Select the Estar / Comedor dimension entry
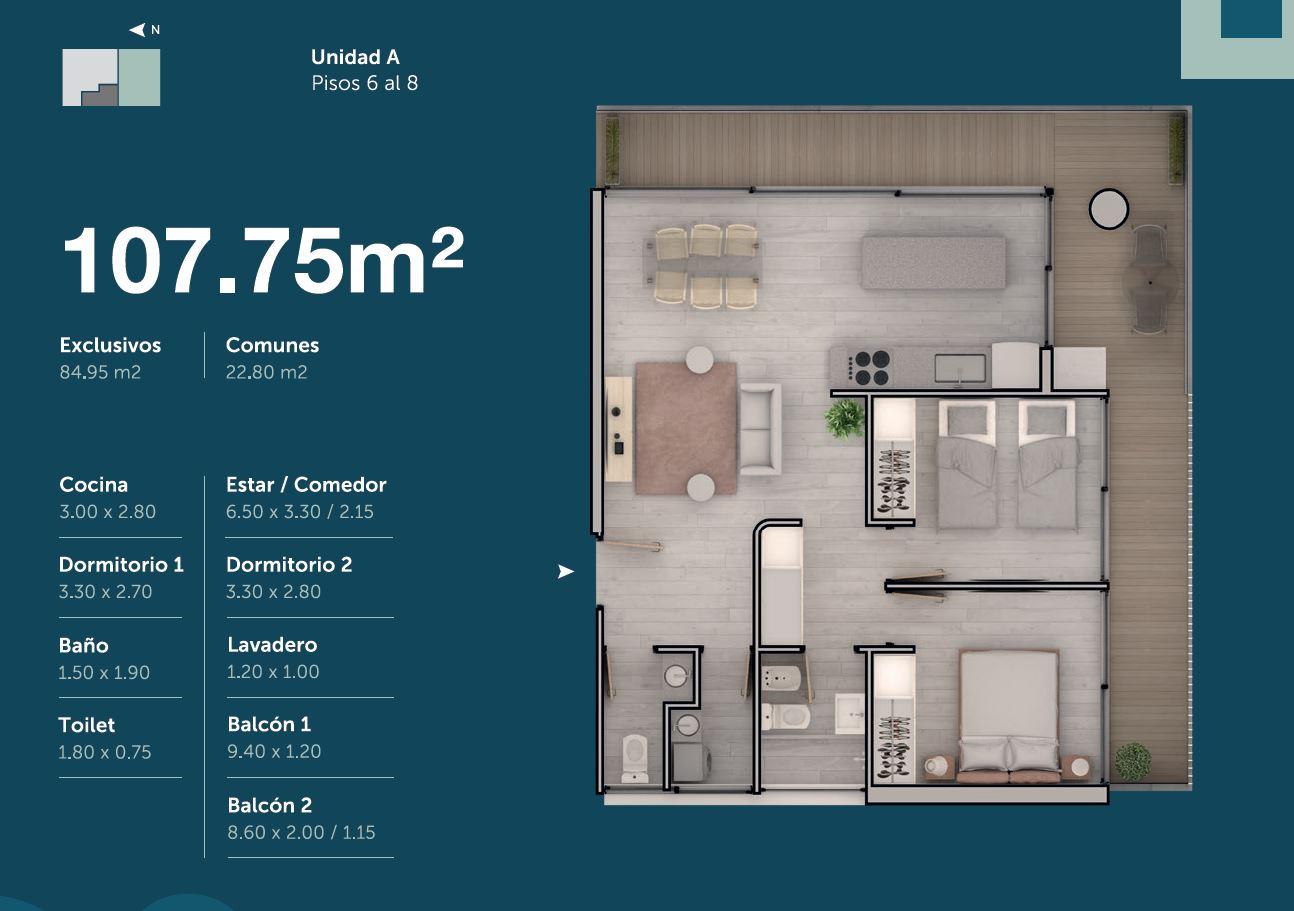Image resolution: width=1294 pixels, height=911 pixels. (306, 498)
